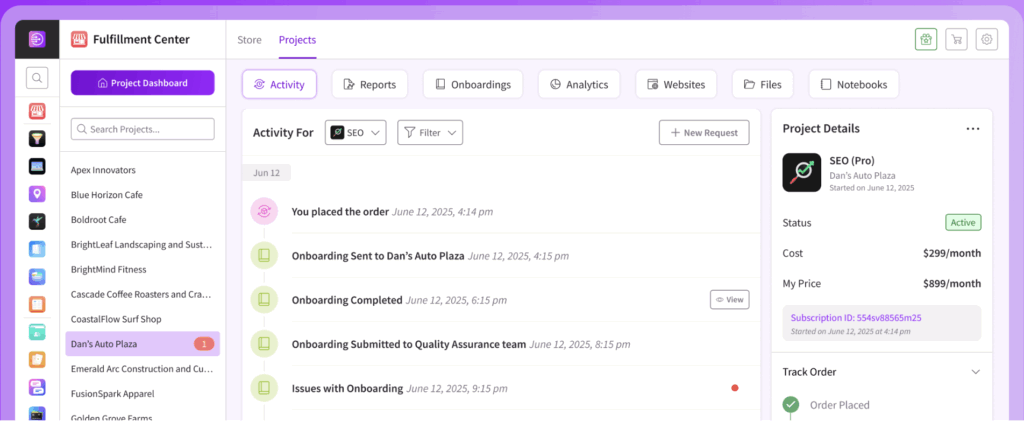Click the Search Projects input field

point(142,129)
